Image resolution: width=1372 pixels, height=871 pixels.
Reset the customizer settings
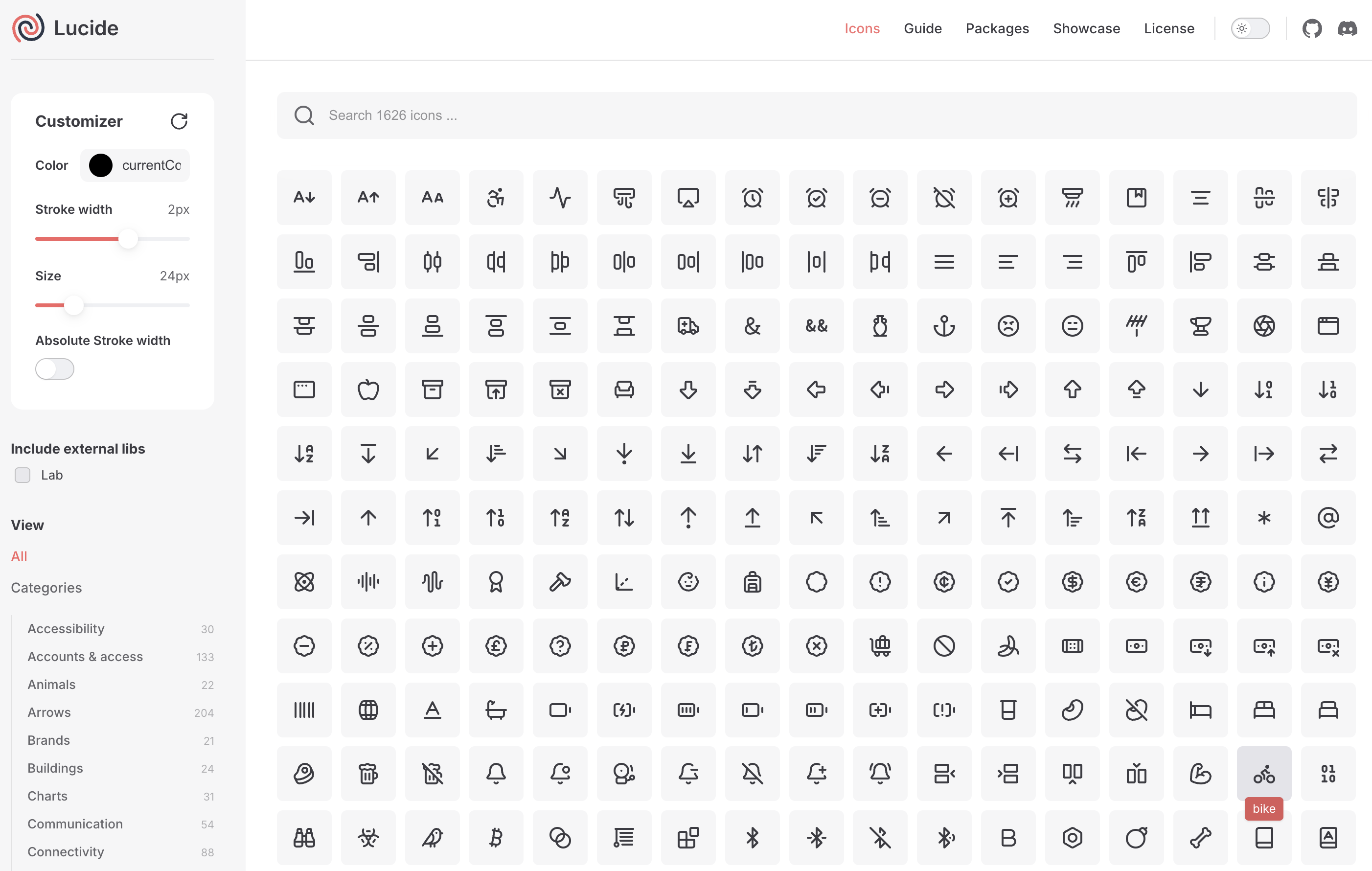(x=179, y=121)
